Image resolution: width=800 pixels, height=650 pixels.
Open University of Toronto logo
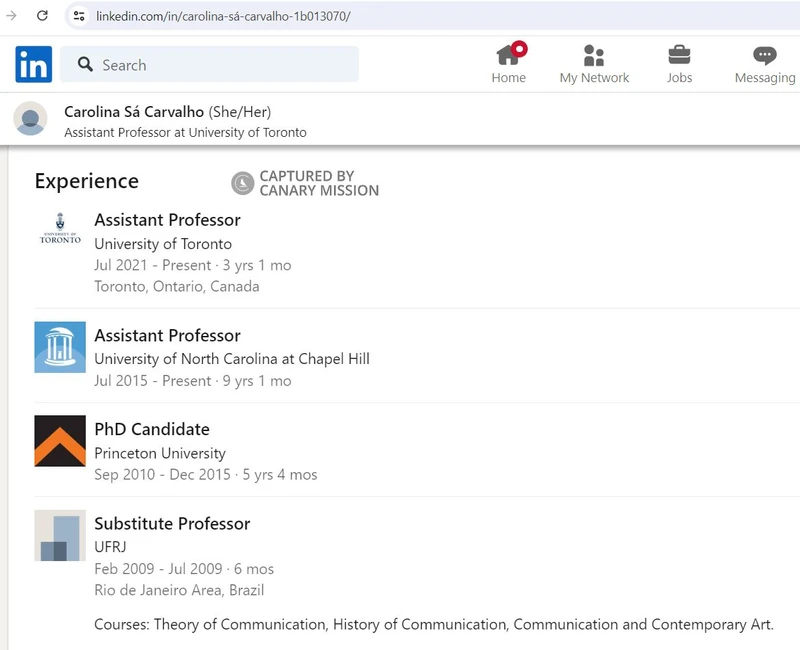[x=60, y=228]
